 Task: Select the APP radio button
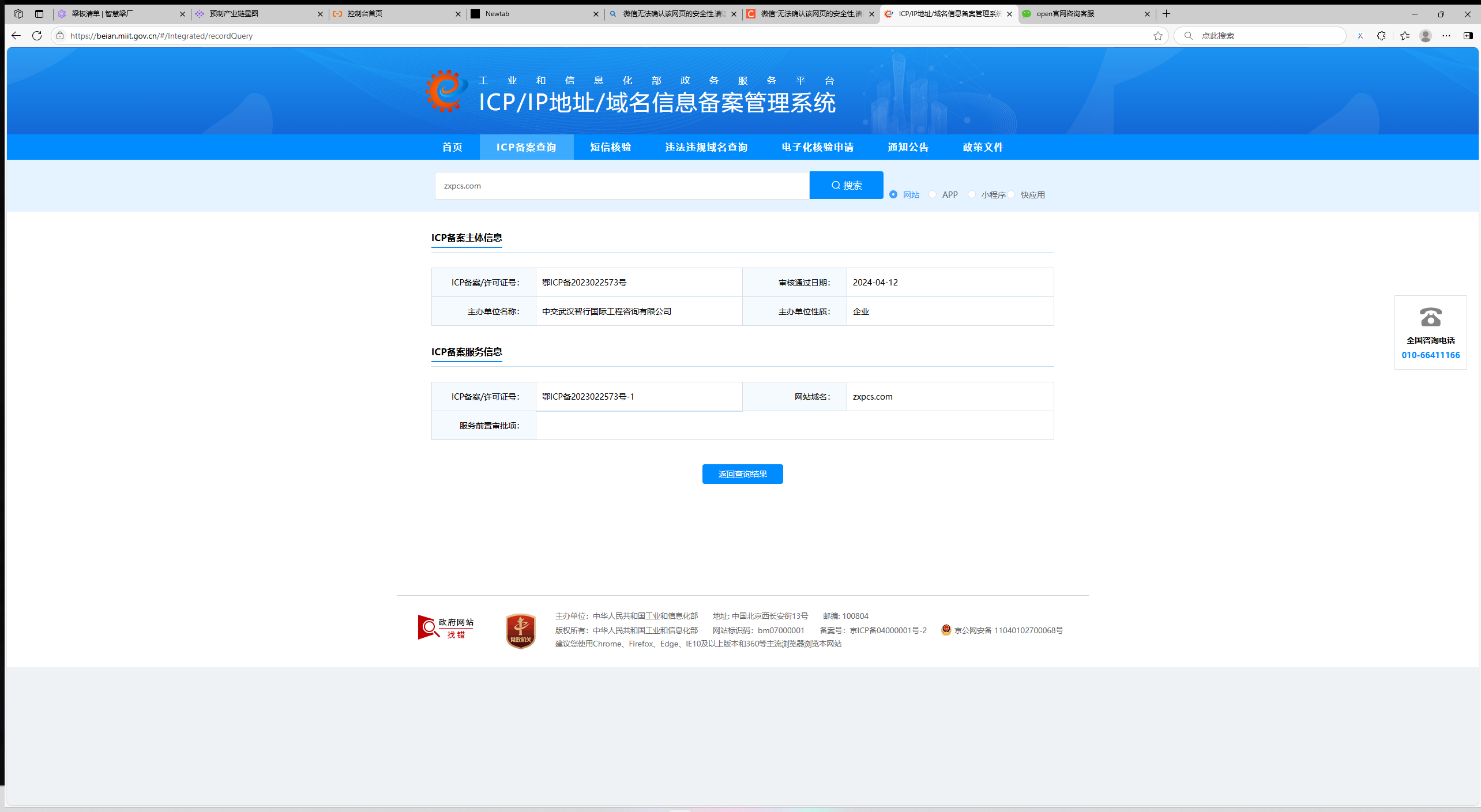[933, 195]
